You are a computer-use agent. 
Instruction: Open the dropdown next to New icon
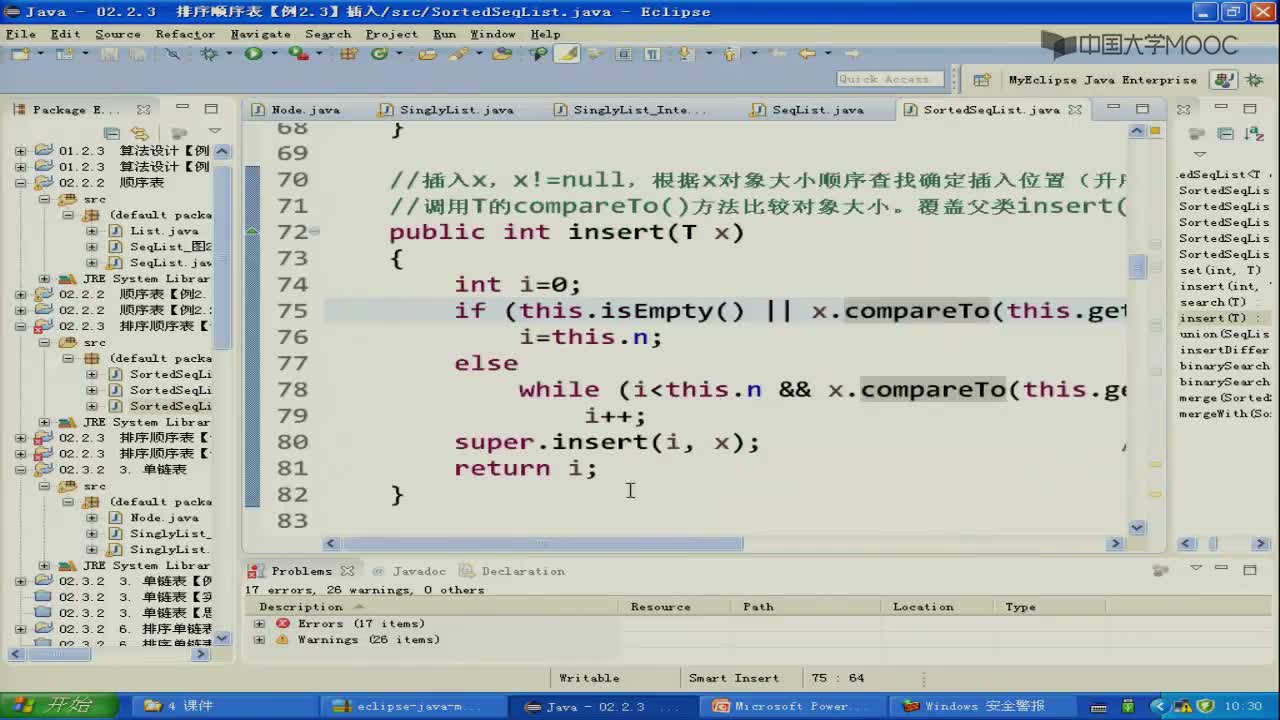(x=40, y=54)
